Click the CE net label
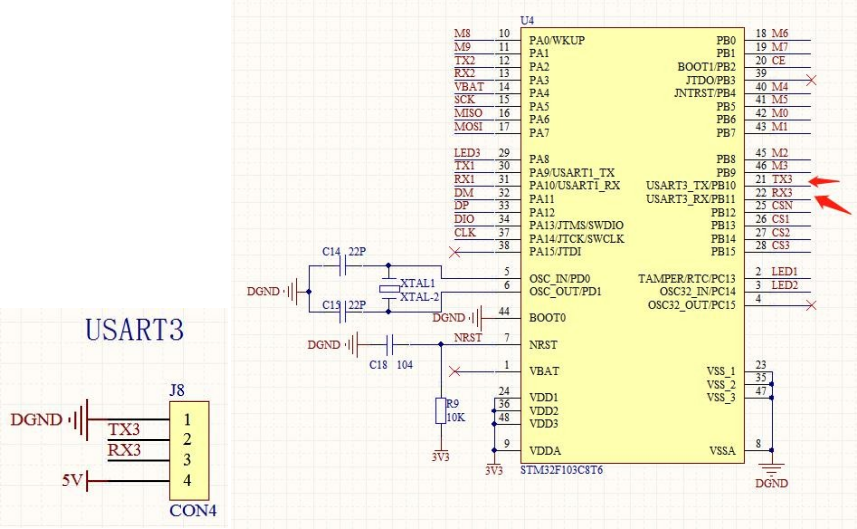This screenshot has width=857, height=529. click(778, 61)
